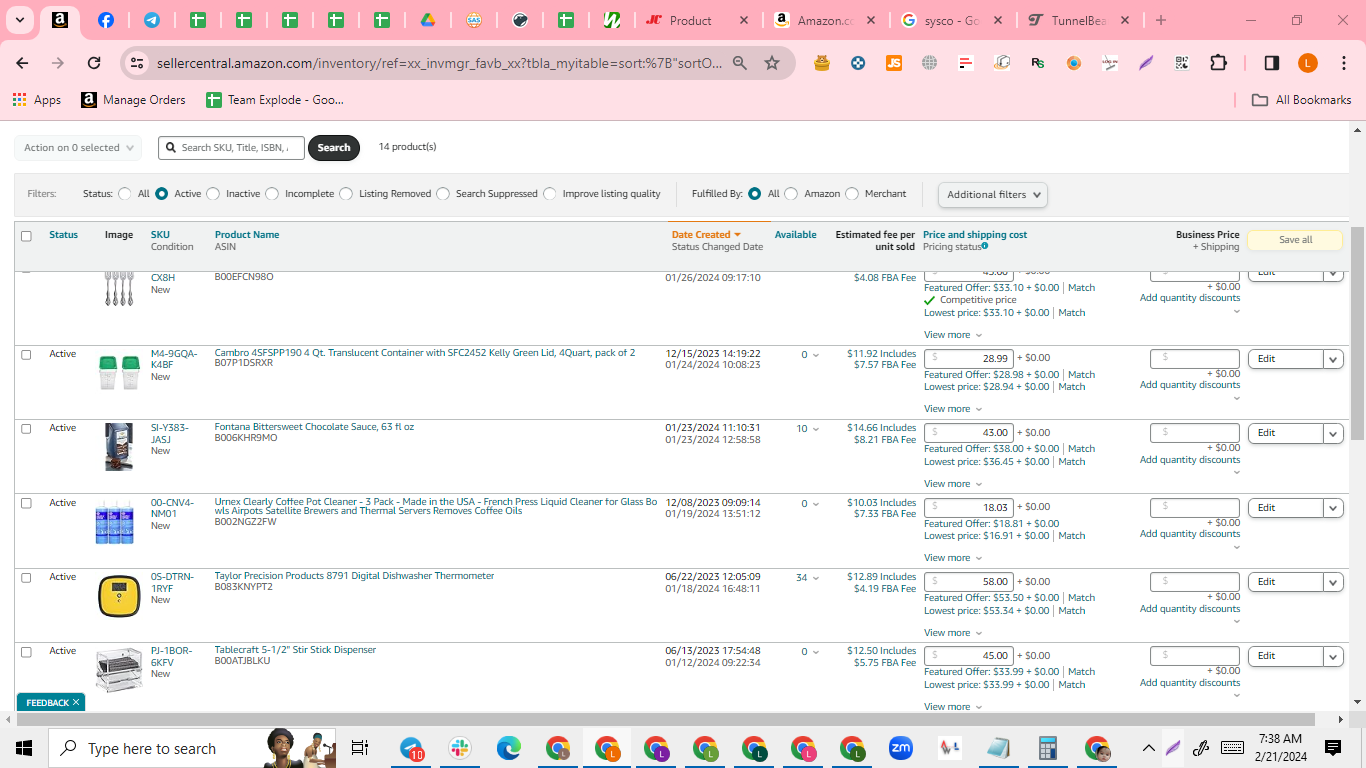Choose the Inactive status filter

(x=213, y=194)
